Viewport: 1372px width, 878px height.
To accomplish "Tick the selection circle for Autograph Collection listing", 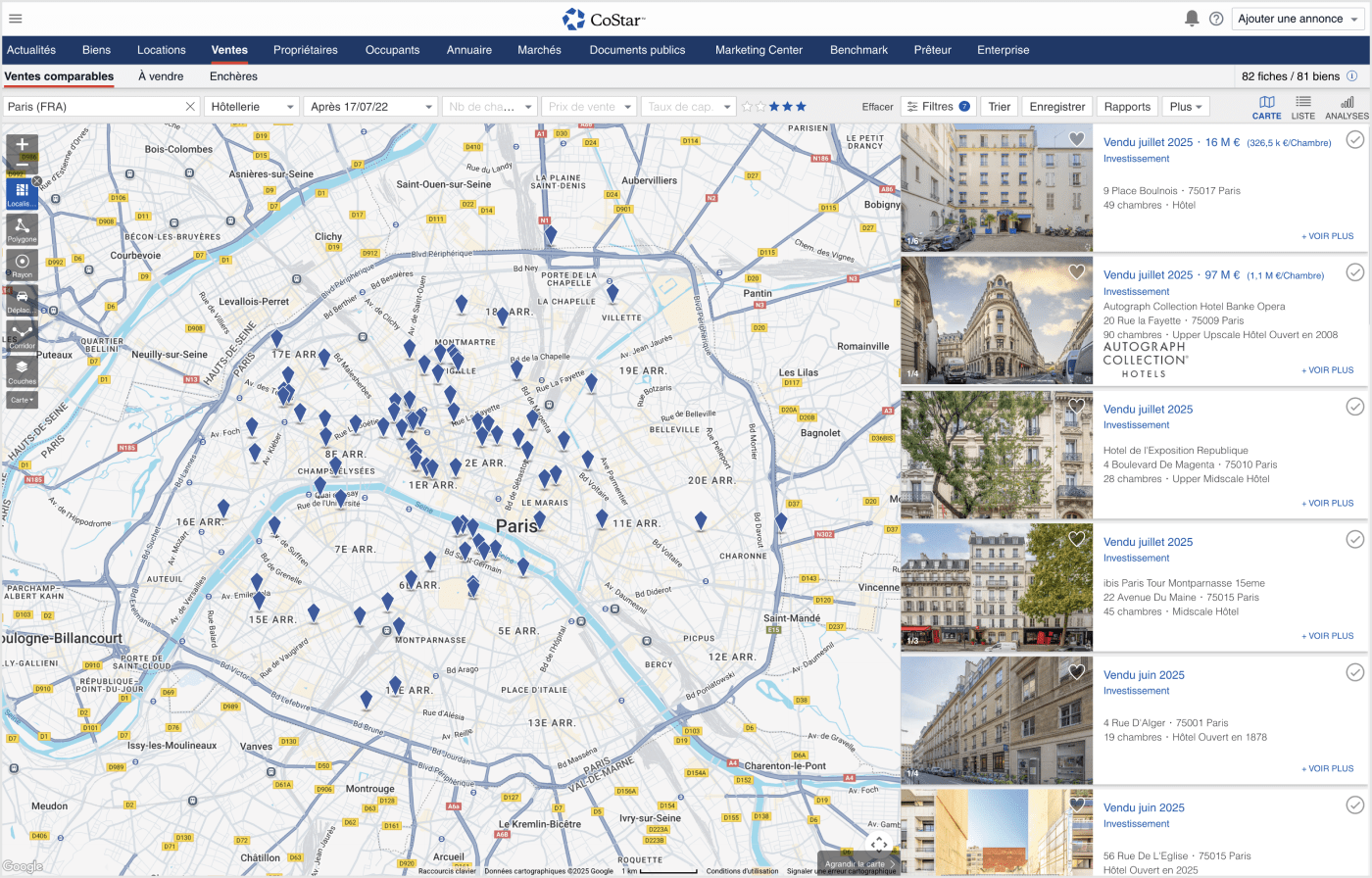I will [1354, 272].
